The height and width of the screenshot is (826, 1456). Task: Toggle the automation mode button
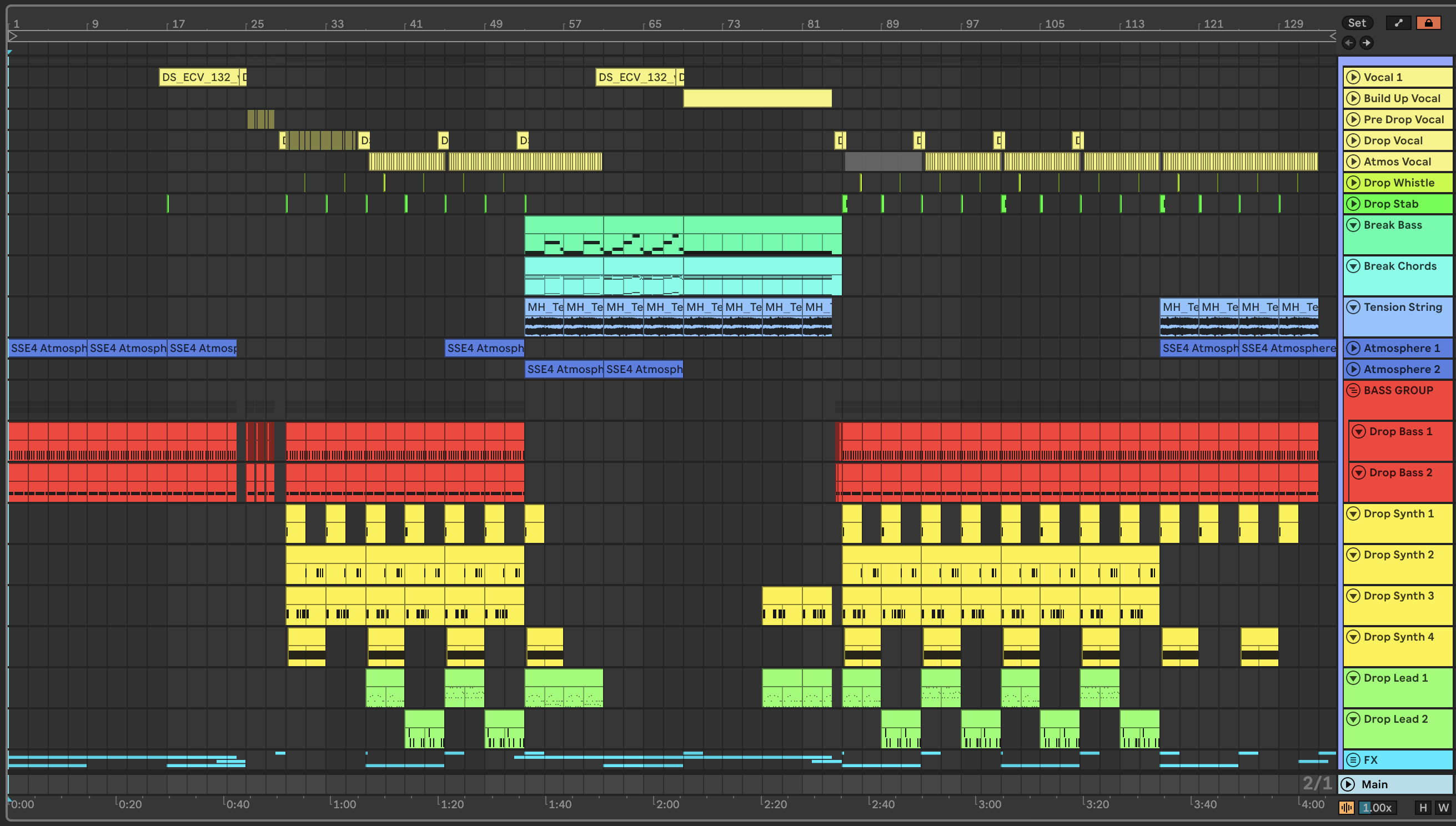tap(1398, 23)
